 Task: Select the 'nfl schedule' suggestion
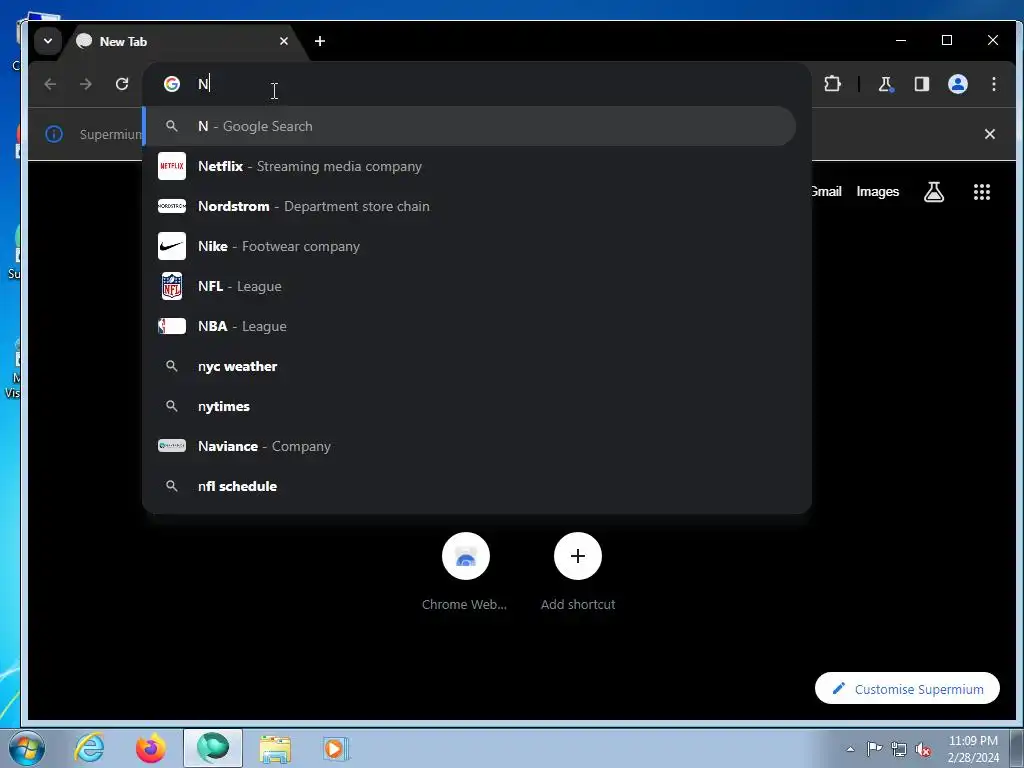coord(470,486)
